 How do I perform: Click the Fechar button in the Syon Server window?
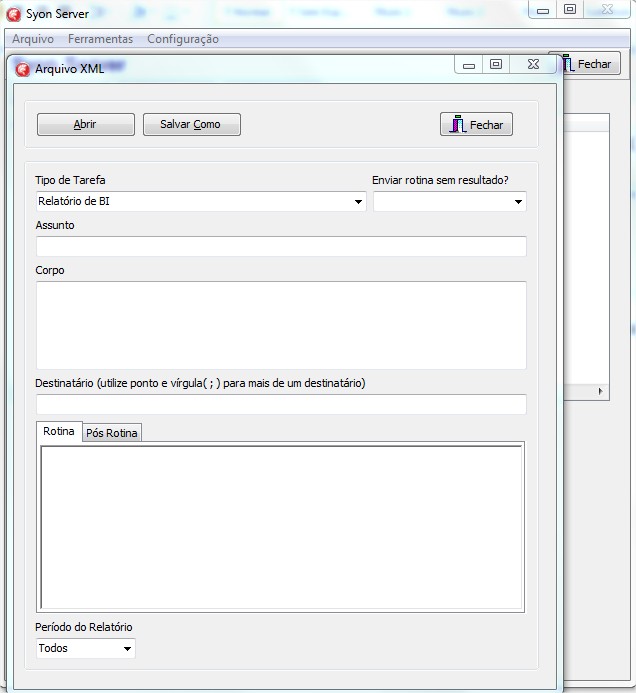pos(591,64)
